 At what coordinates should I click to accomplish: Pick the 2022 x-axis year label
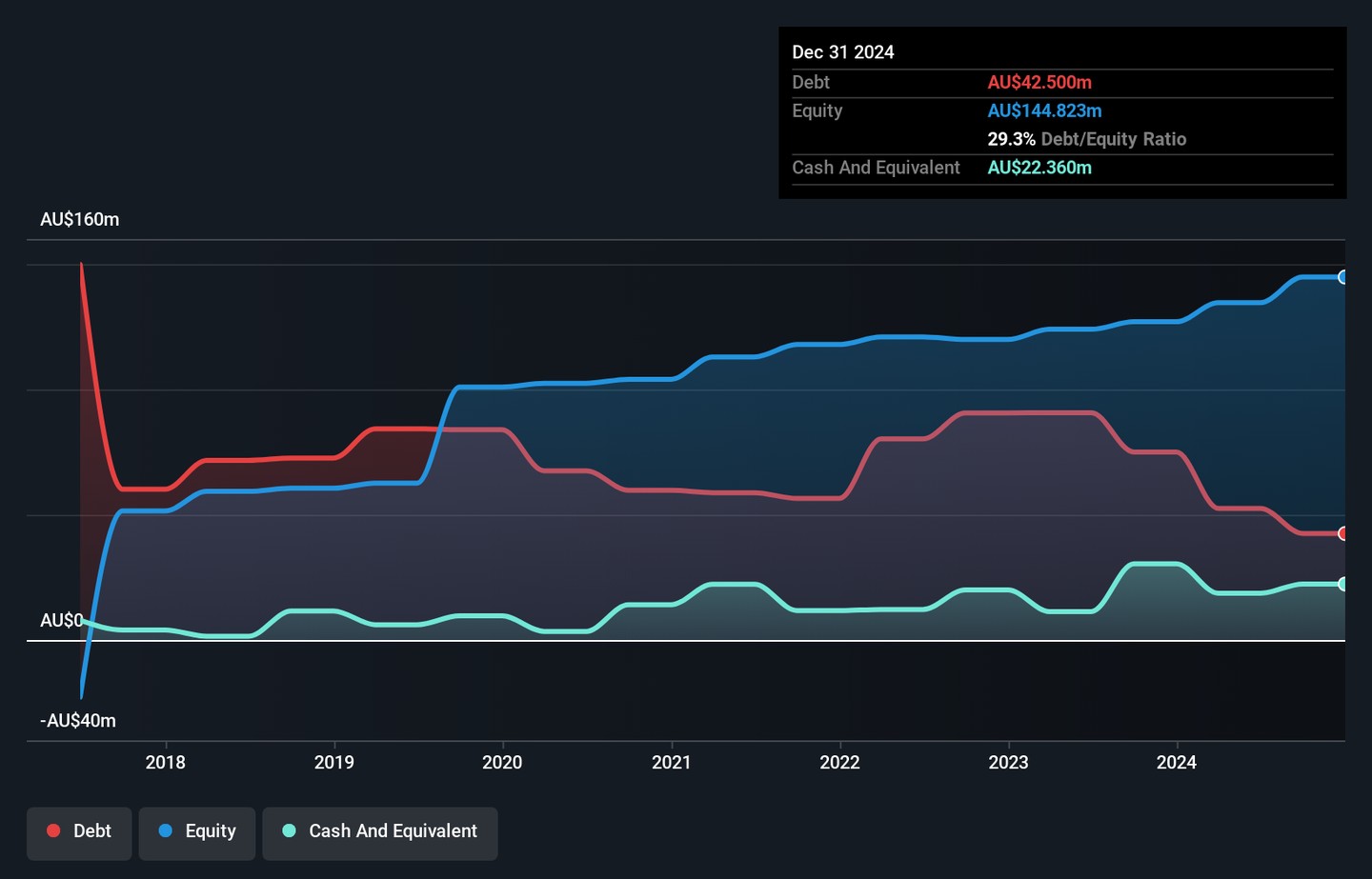[x=839, y=762]
